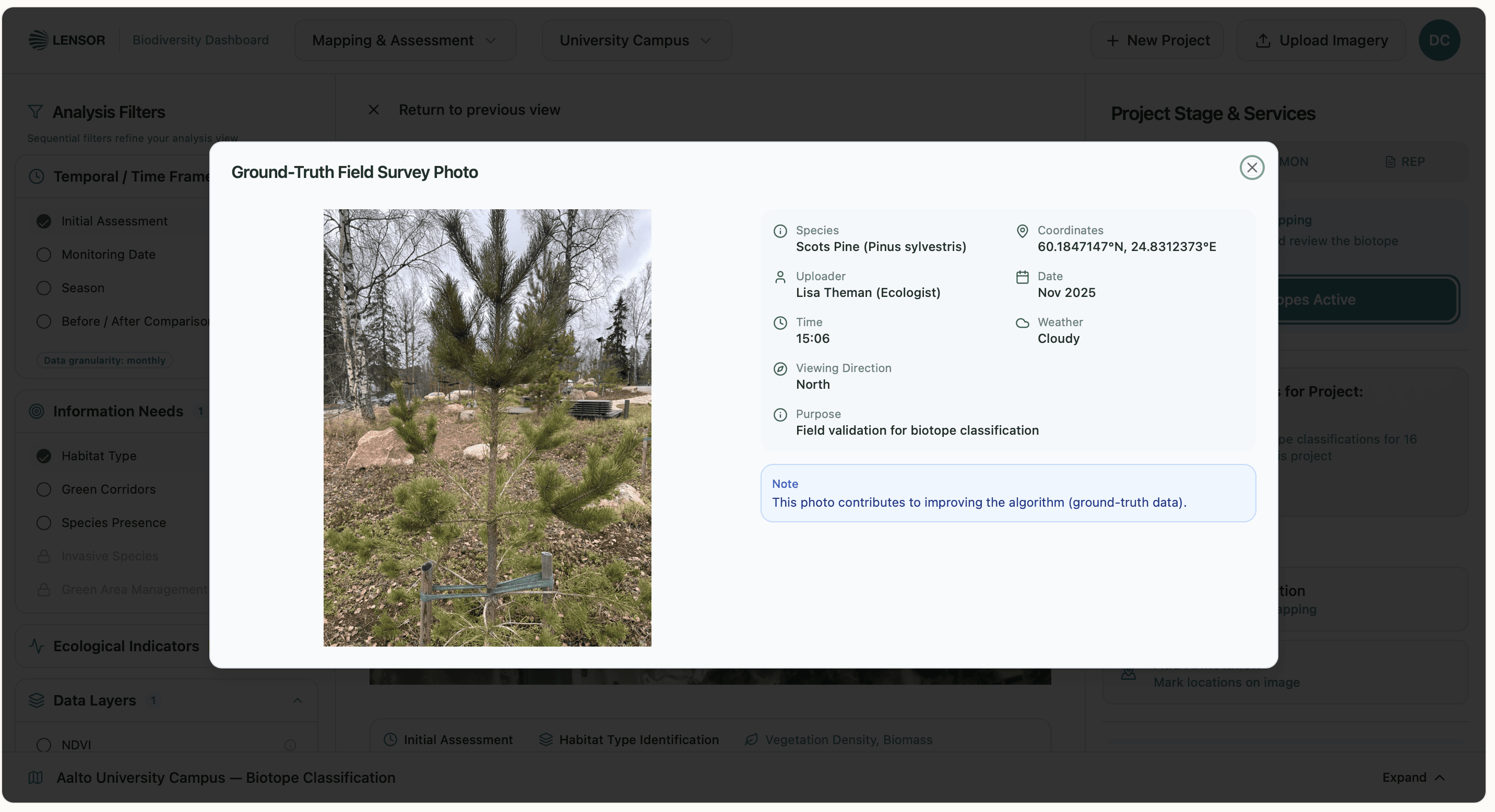Click the NDVI info icon
The image size is (1495, 812).
pos(290,745)
